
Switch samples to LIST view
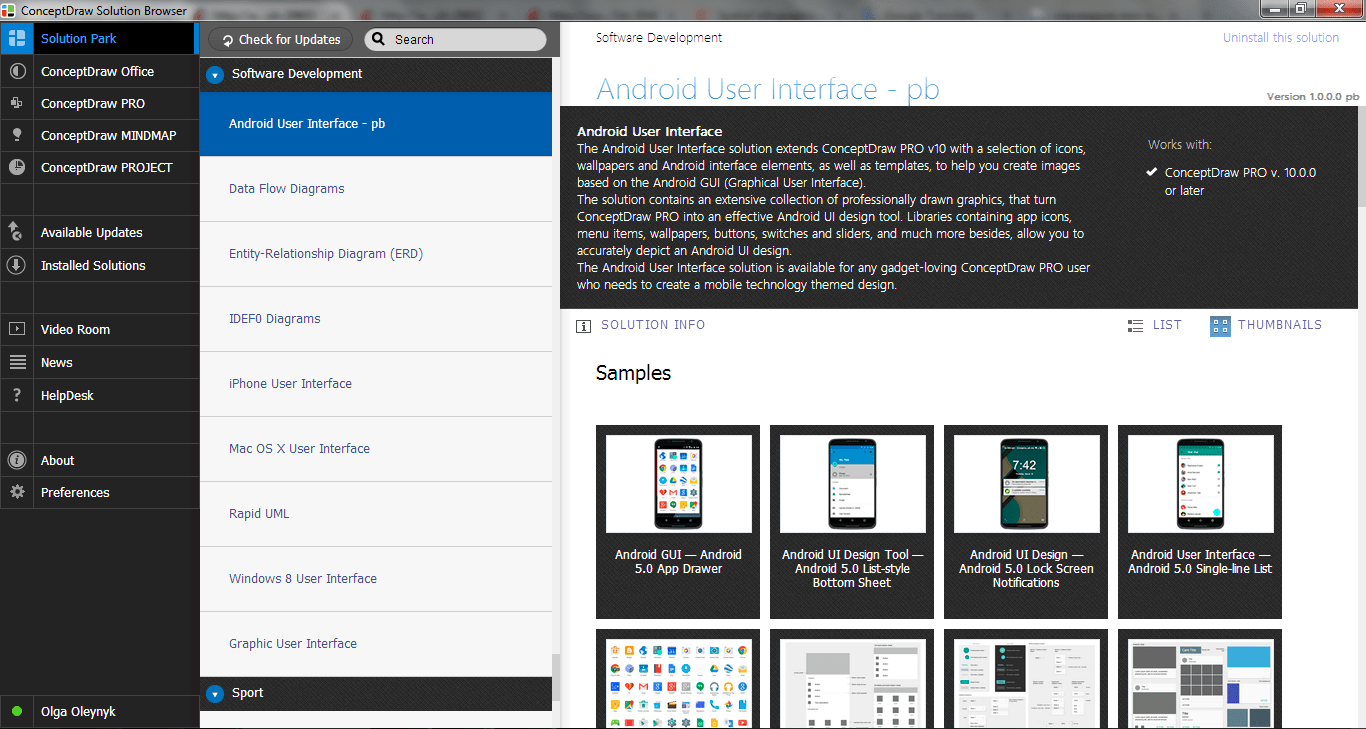tap(1155, 325)
